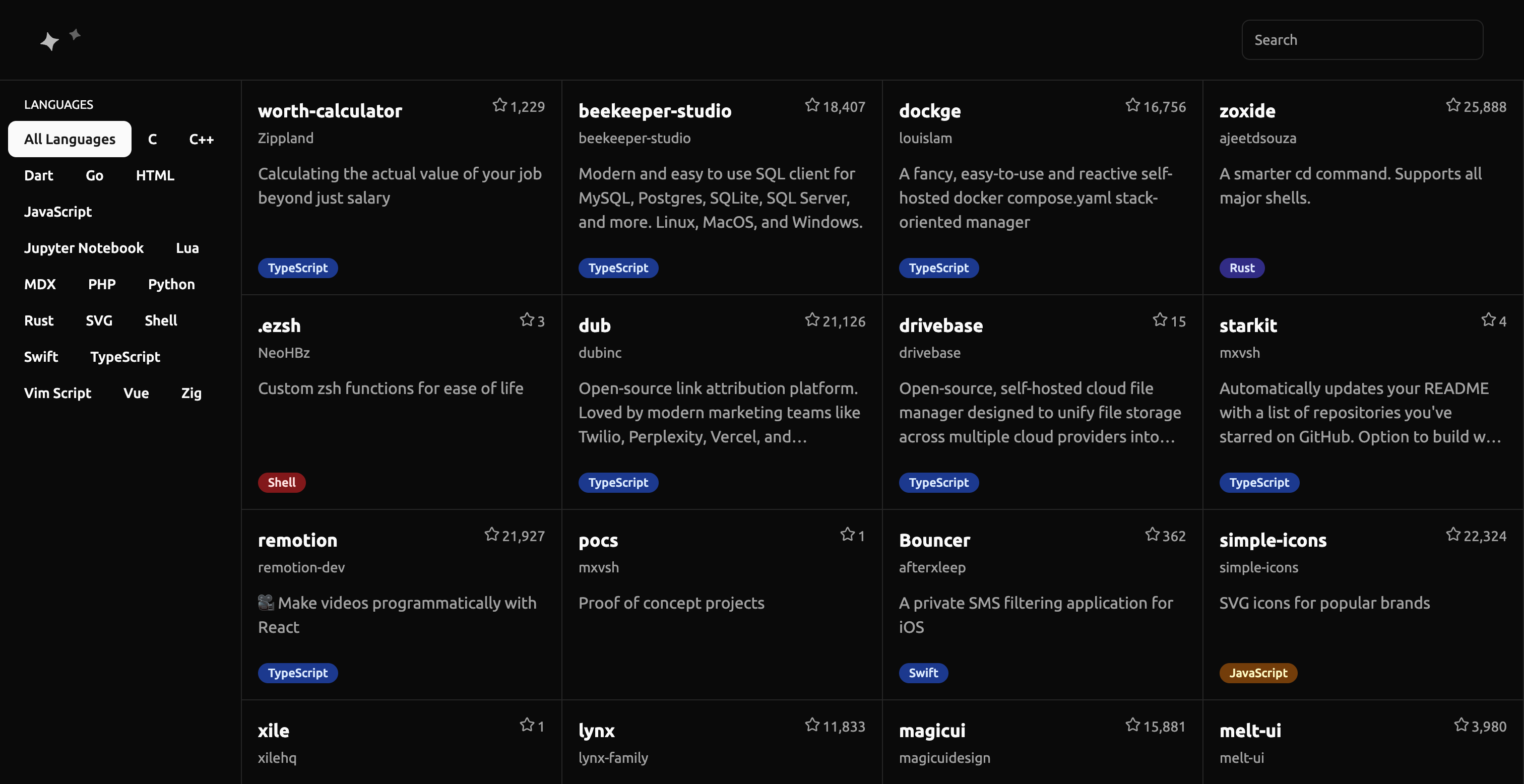The width and height of the screenshot is (1524, 784).
Task: Open the starkit repository title
Action: [x=1248, y=325]
